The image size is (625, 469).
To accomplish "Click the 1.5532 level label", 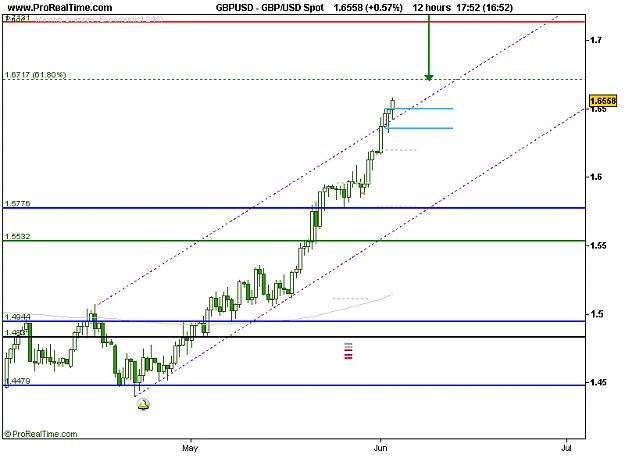I will tap(17, 236).
